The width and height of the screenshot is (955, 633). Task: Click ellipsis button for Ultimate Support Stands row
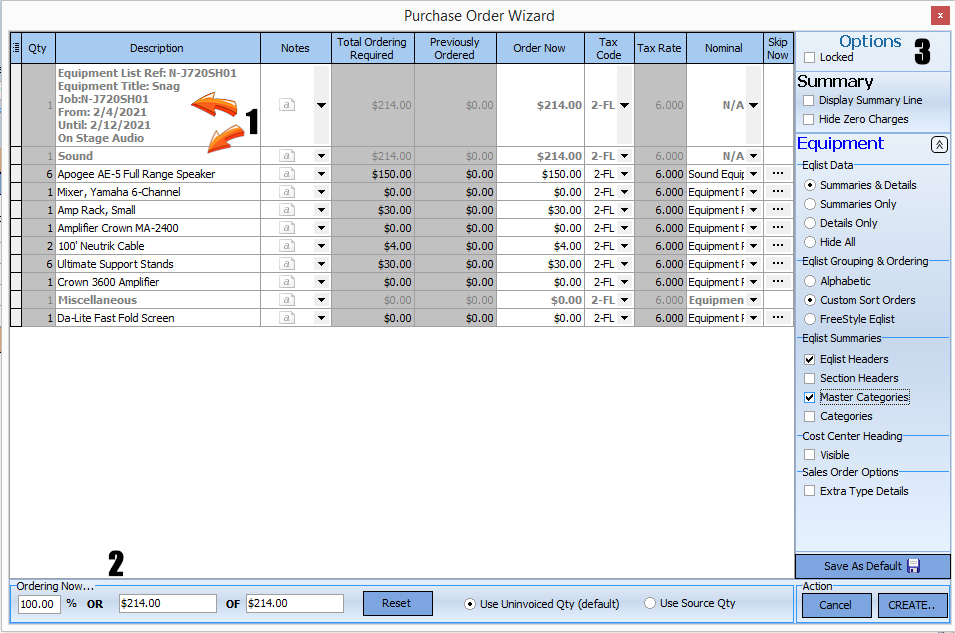(x=777, y=264)
